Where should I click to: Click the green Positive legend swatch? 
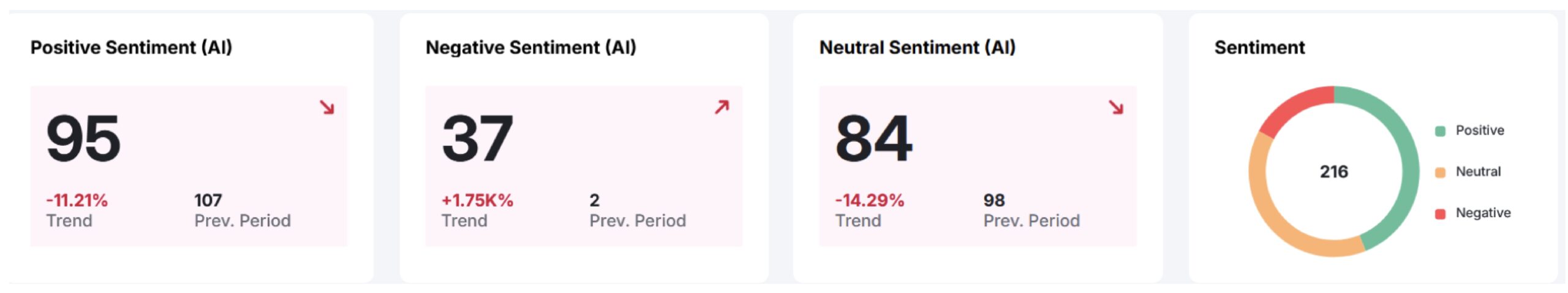pyautogui.click(x=1440, y=131)
